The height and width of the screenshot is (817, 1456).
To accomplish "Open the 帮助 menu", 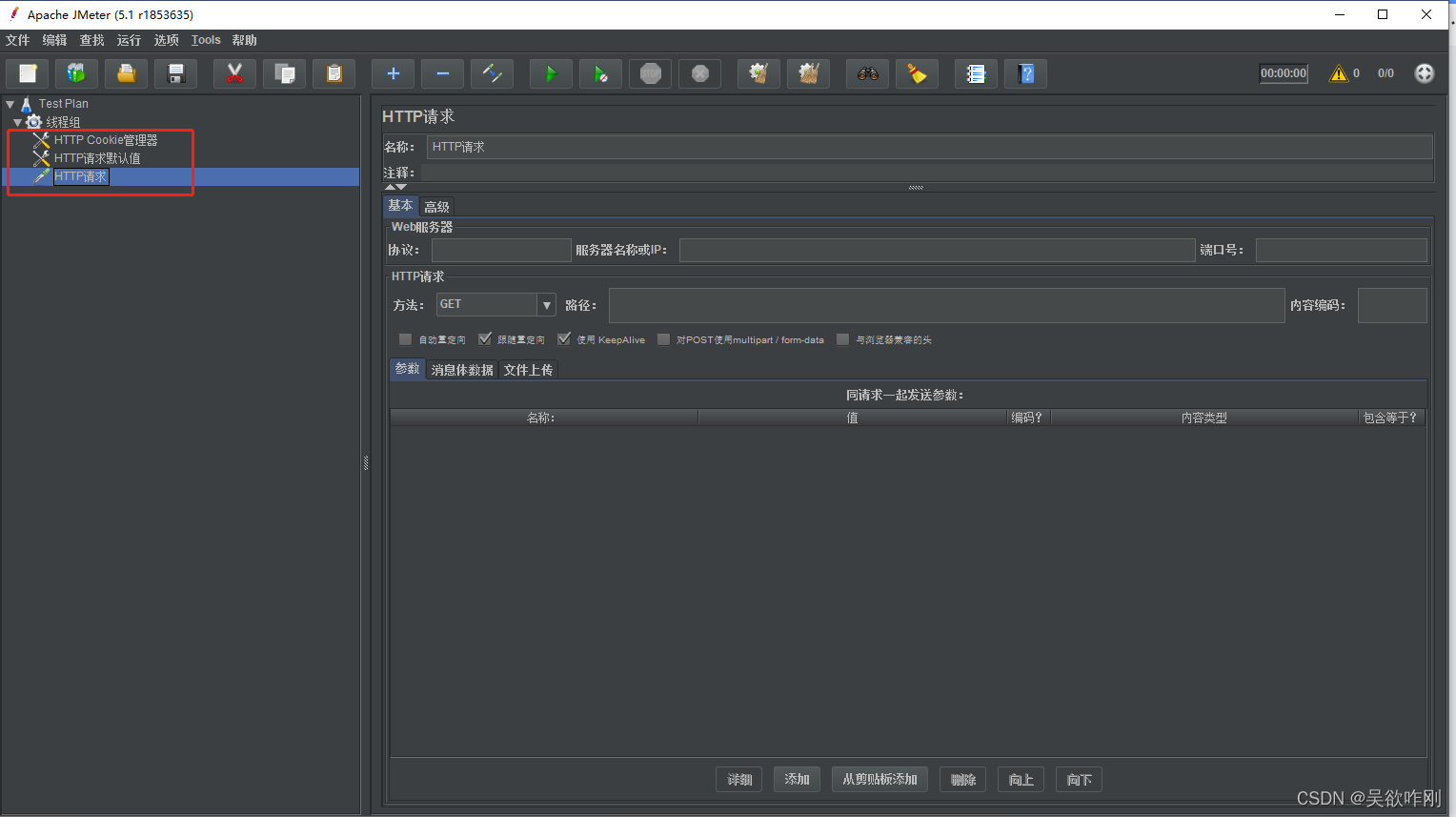I will click(245, 40).
